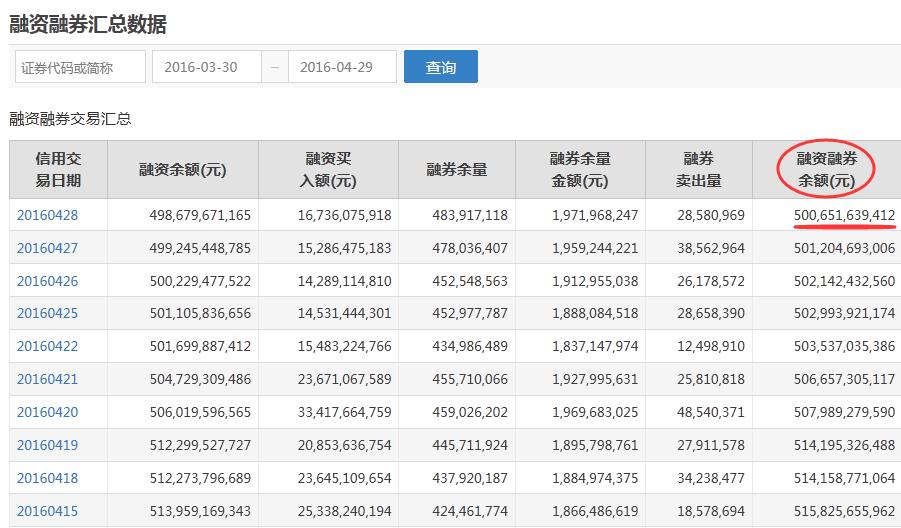Click the circled 融资融券余额(元) column header

point(827,170)
